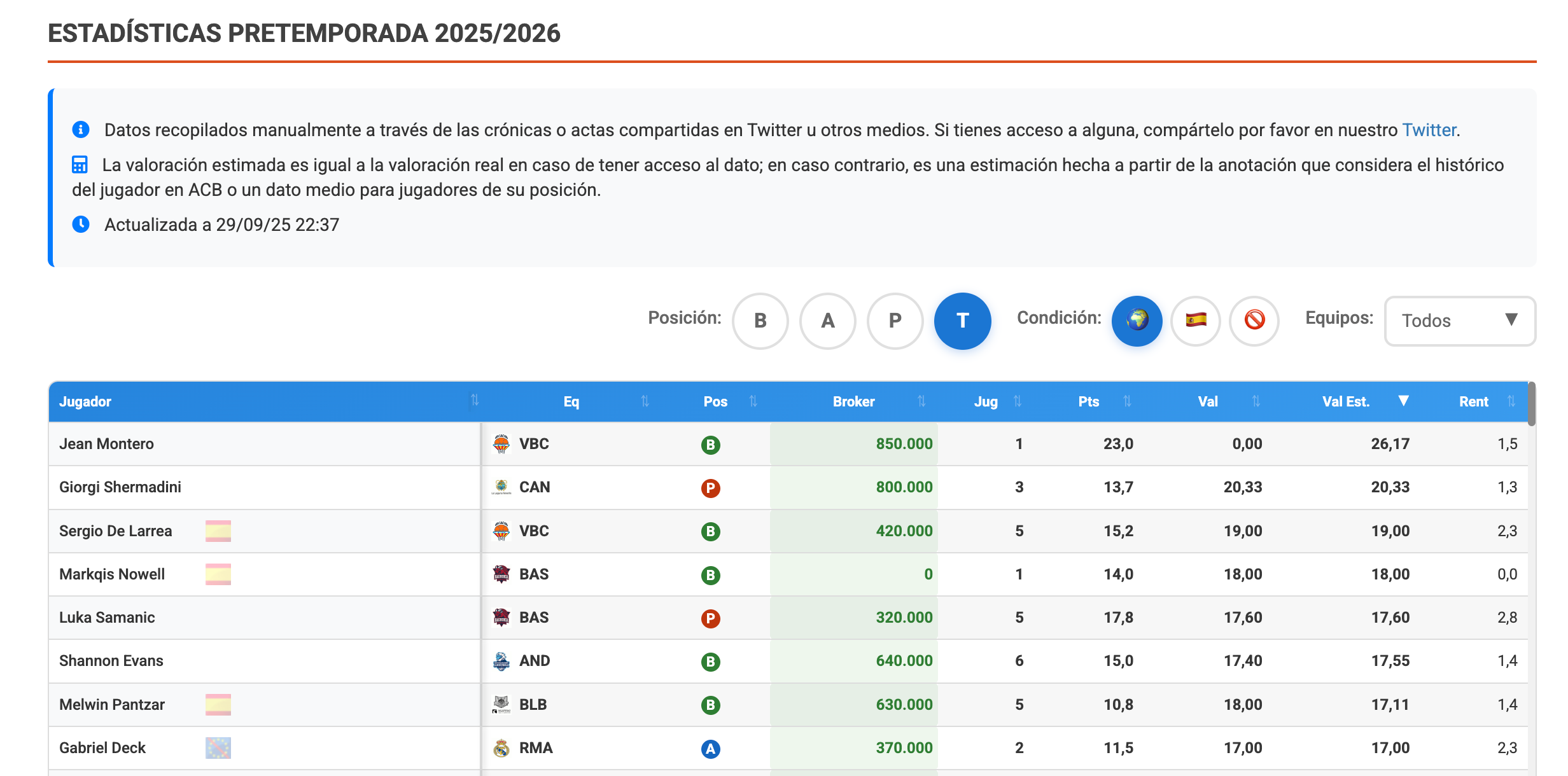
Task: Click the Real Madrid crest by Gabriel Deck
Action: tap(501, 748)
